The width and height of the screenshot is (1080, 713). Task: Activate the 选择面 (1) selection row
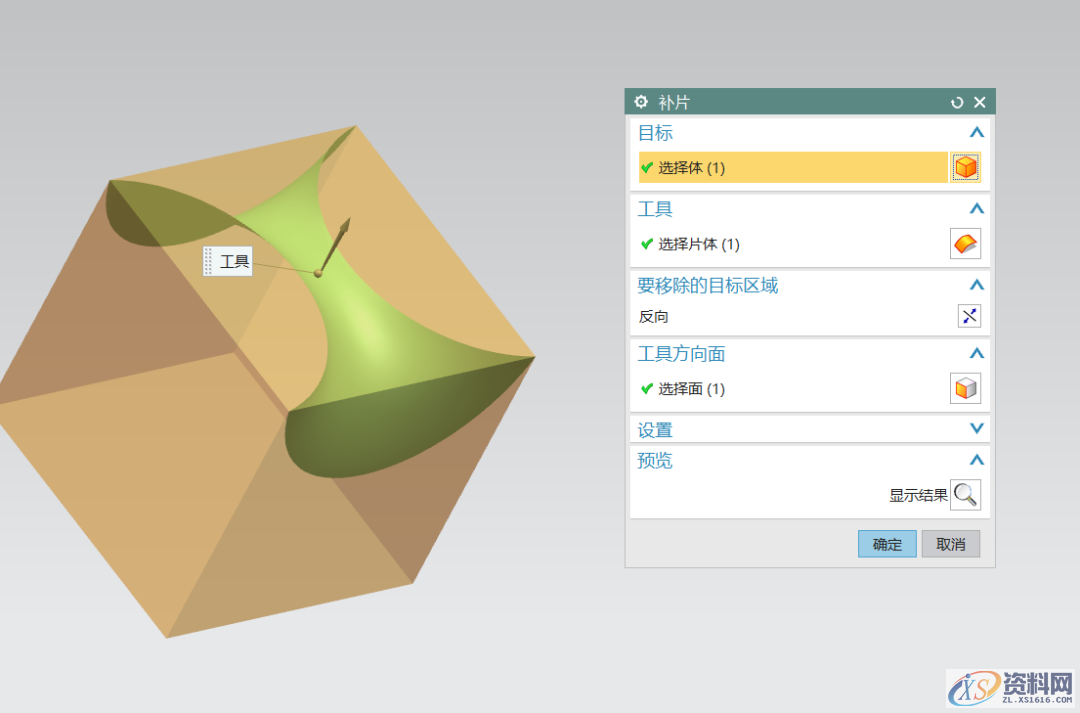pos(790,389)
